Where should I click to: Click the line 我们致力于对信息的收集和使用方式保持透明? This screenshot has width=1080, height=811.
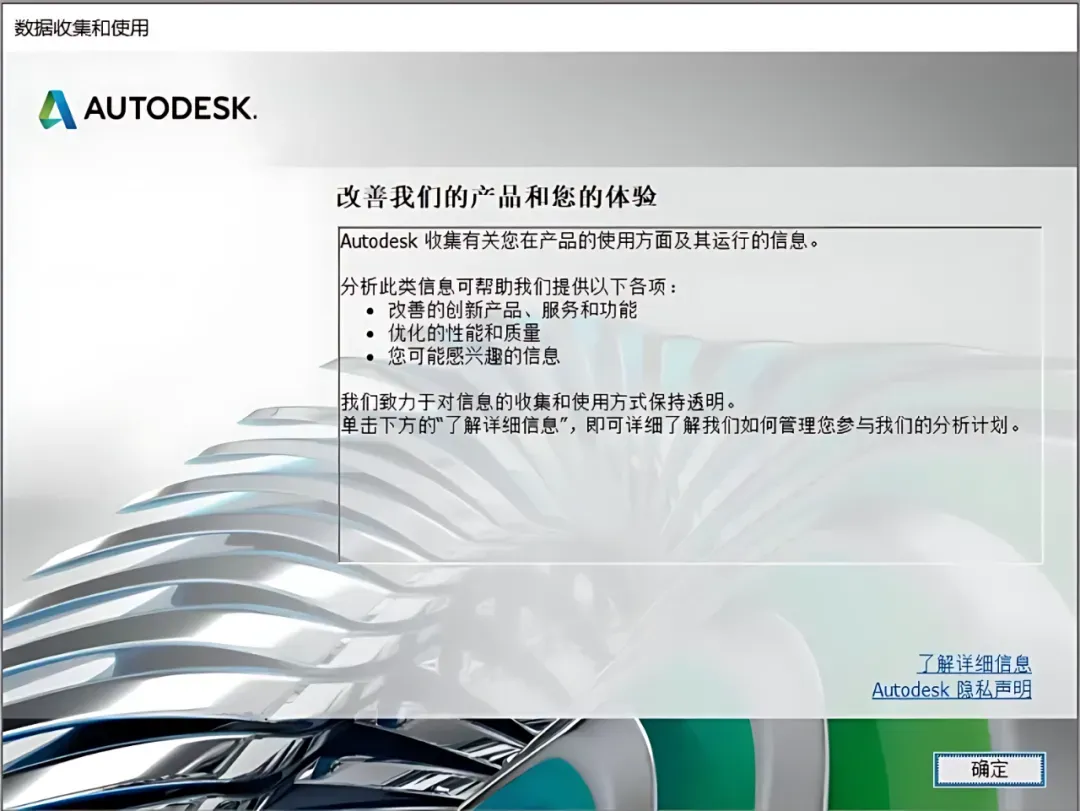pyautogui.click(x=539, y=401)
